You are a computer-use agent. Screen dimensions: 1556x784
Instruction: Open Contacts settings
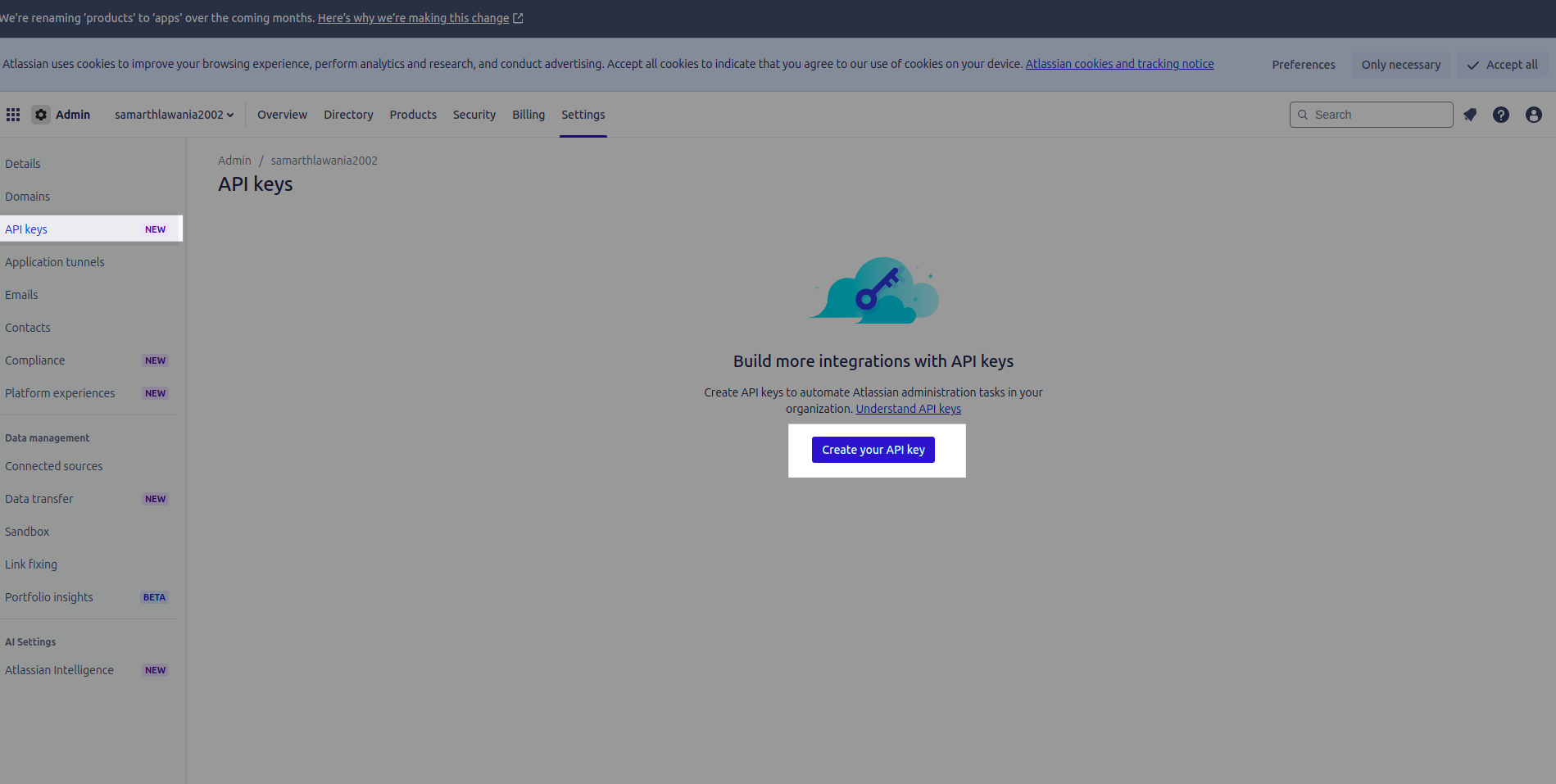click(x=90, y=328)
